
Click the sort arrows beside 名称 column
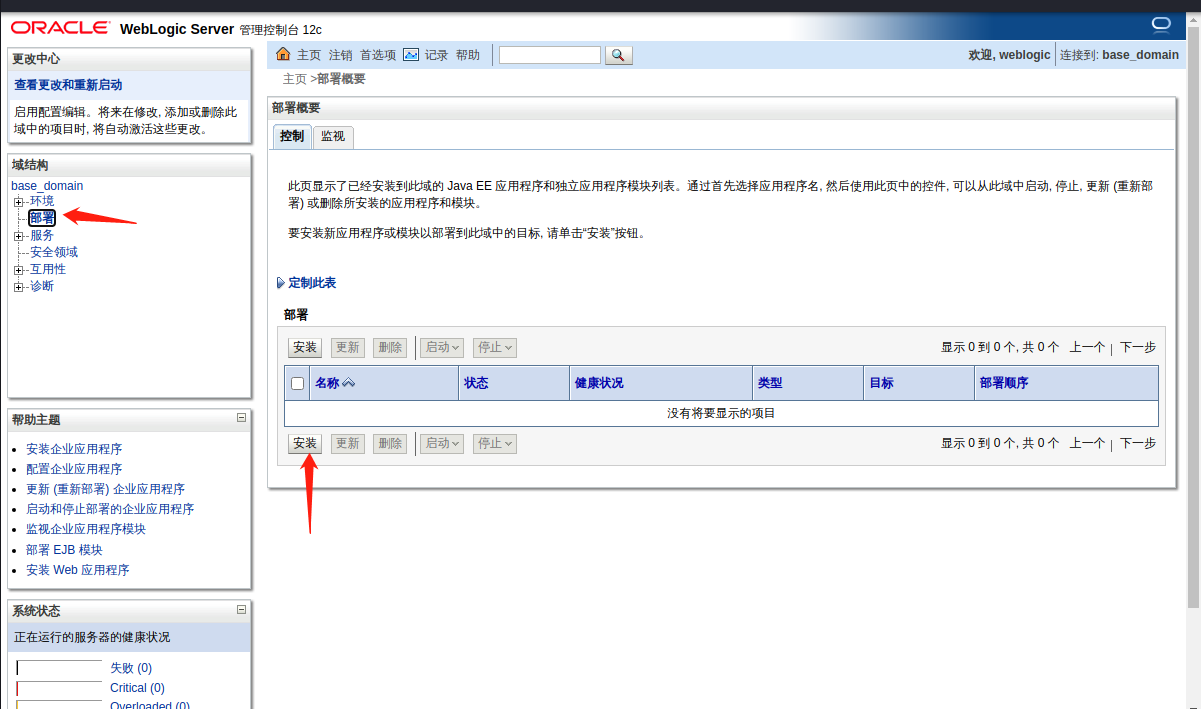click(x=349, y=383)
